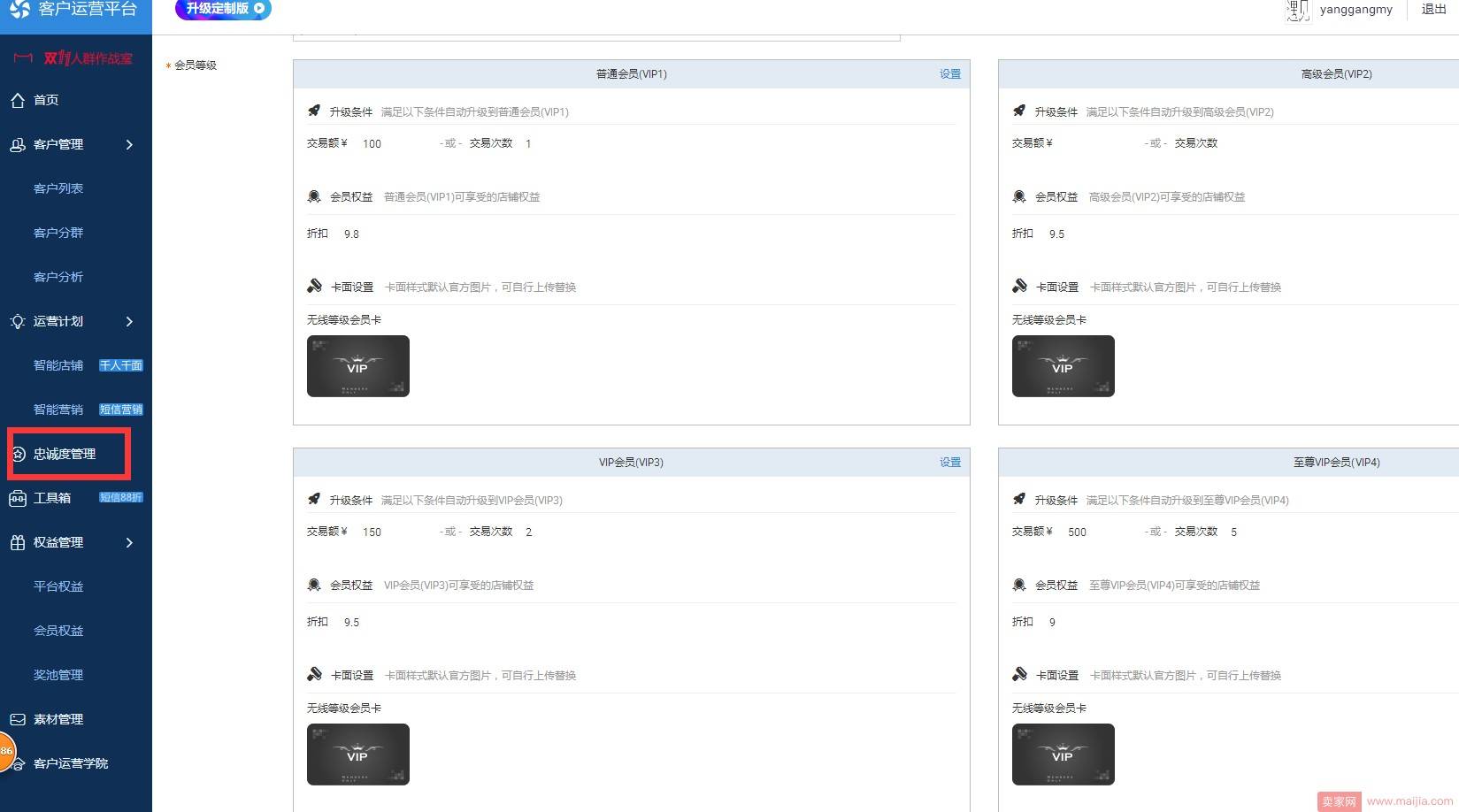Image resolution: width=1459 pixels, height=812 pixels.
Task: Go to 客户分析
Action: 58,277
